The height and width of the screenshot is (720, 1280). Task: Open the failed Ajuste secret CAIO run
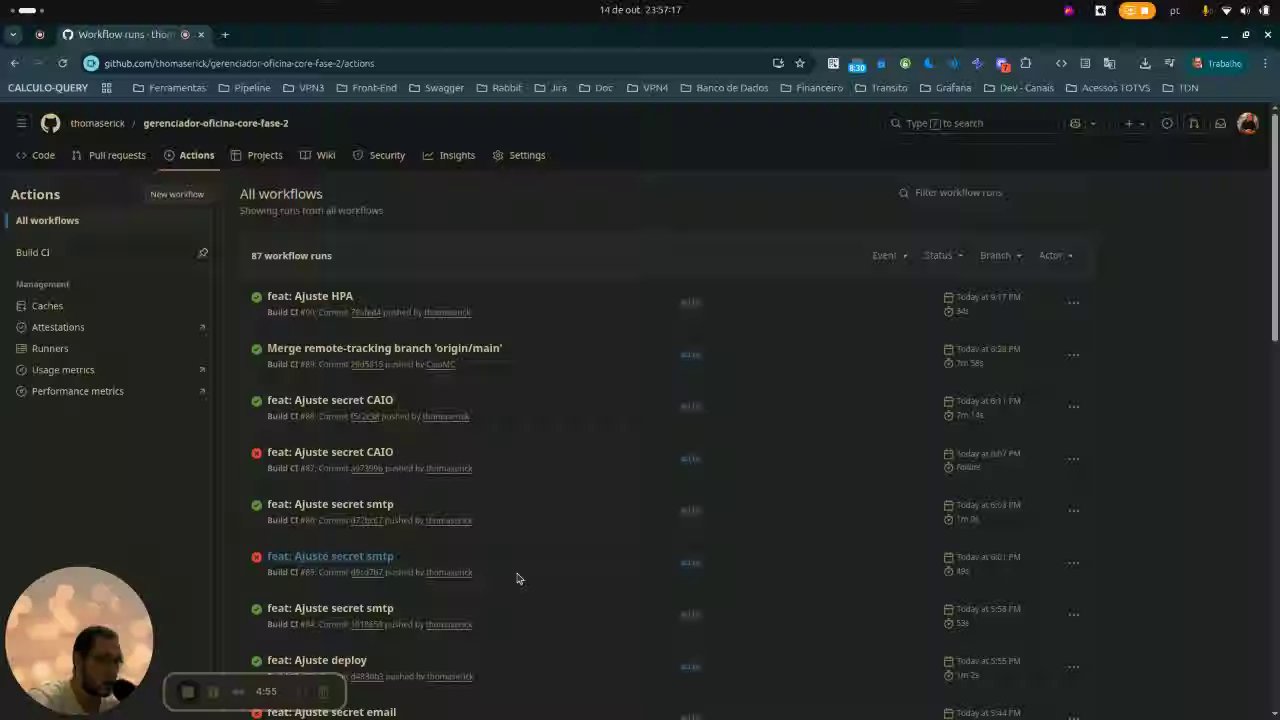click(x=330, y=452)
